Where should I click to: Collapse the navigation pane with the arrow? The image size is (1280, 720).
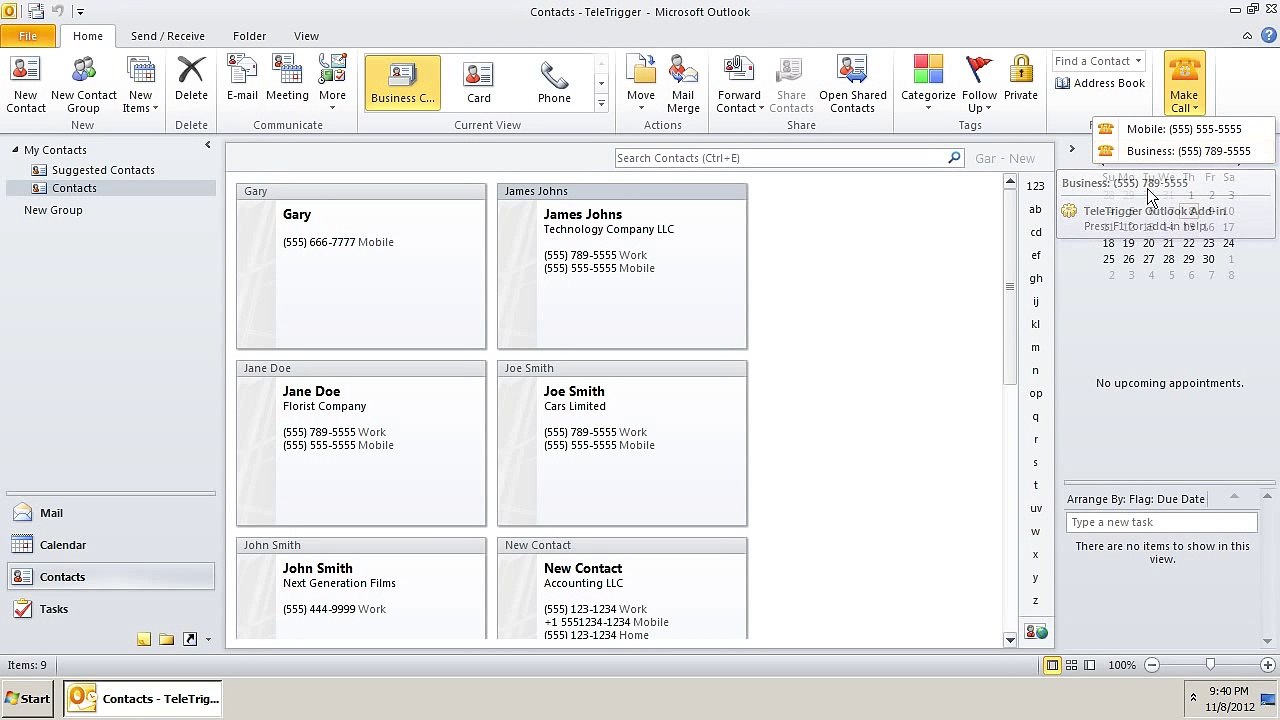208,146
